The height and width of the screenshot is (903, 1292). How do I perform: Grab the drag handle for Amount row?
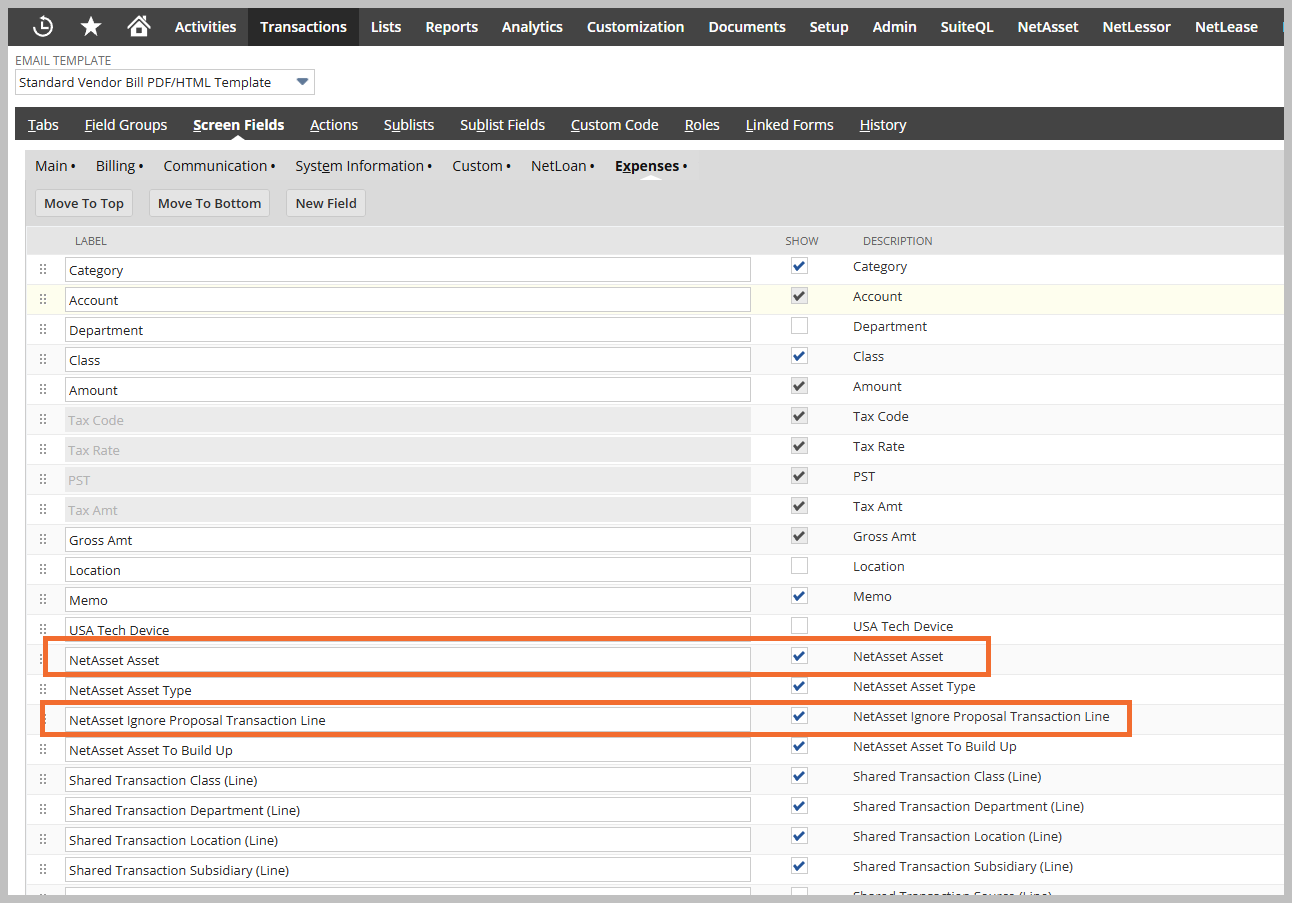(43, 390)
